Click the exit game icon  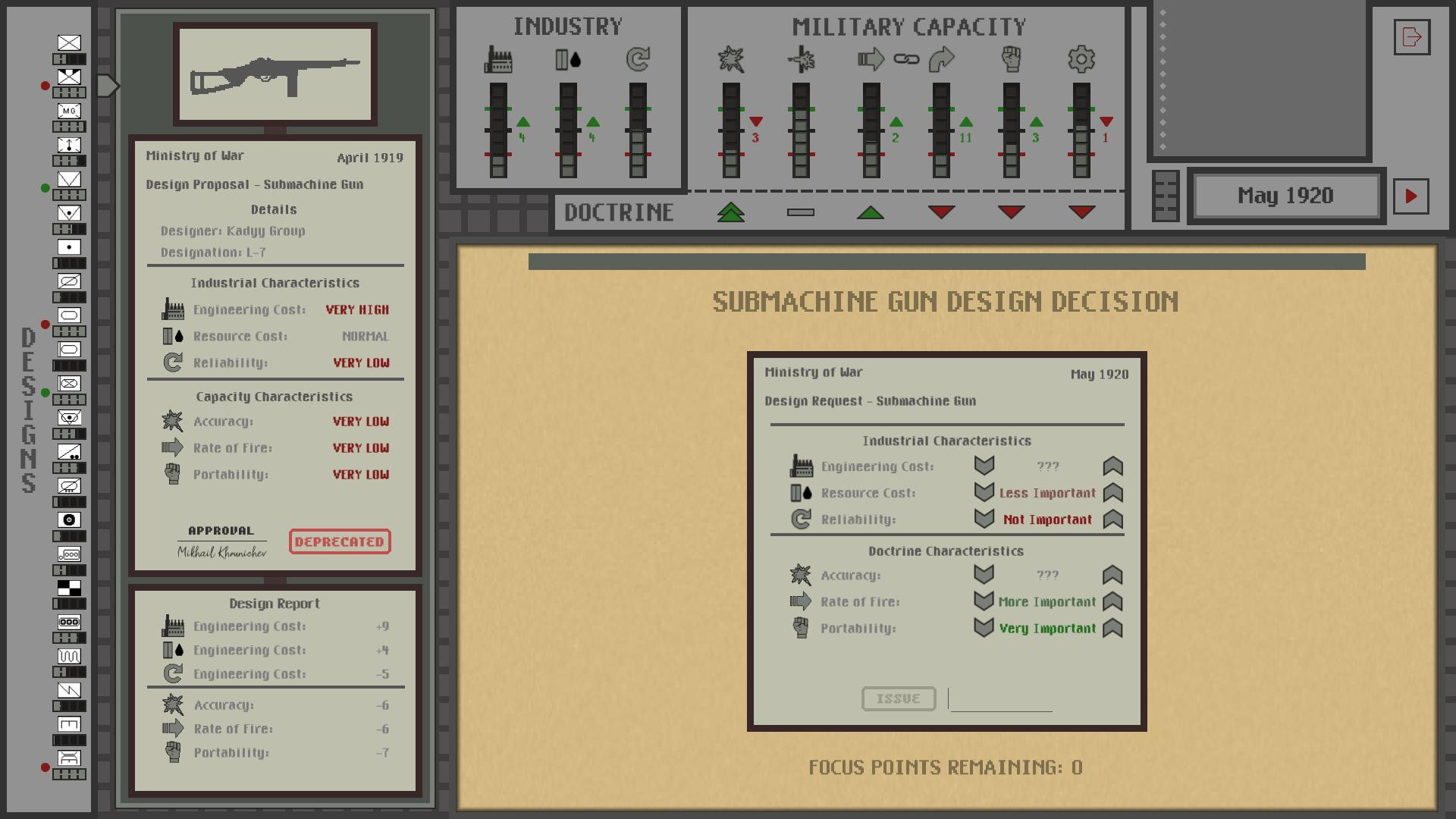pyautogui.click(x=1412, y=37)
